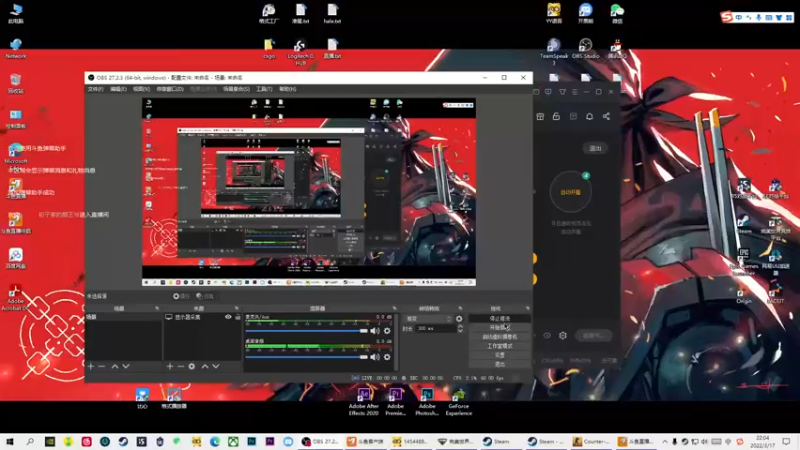Remove the selected scene with the Scenes minus icon
This screenshot has width=800, height=450.
(x=102, y=366)
